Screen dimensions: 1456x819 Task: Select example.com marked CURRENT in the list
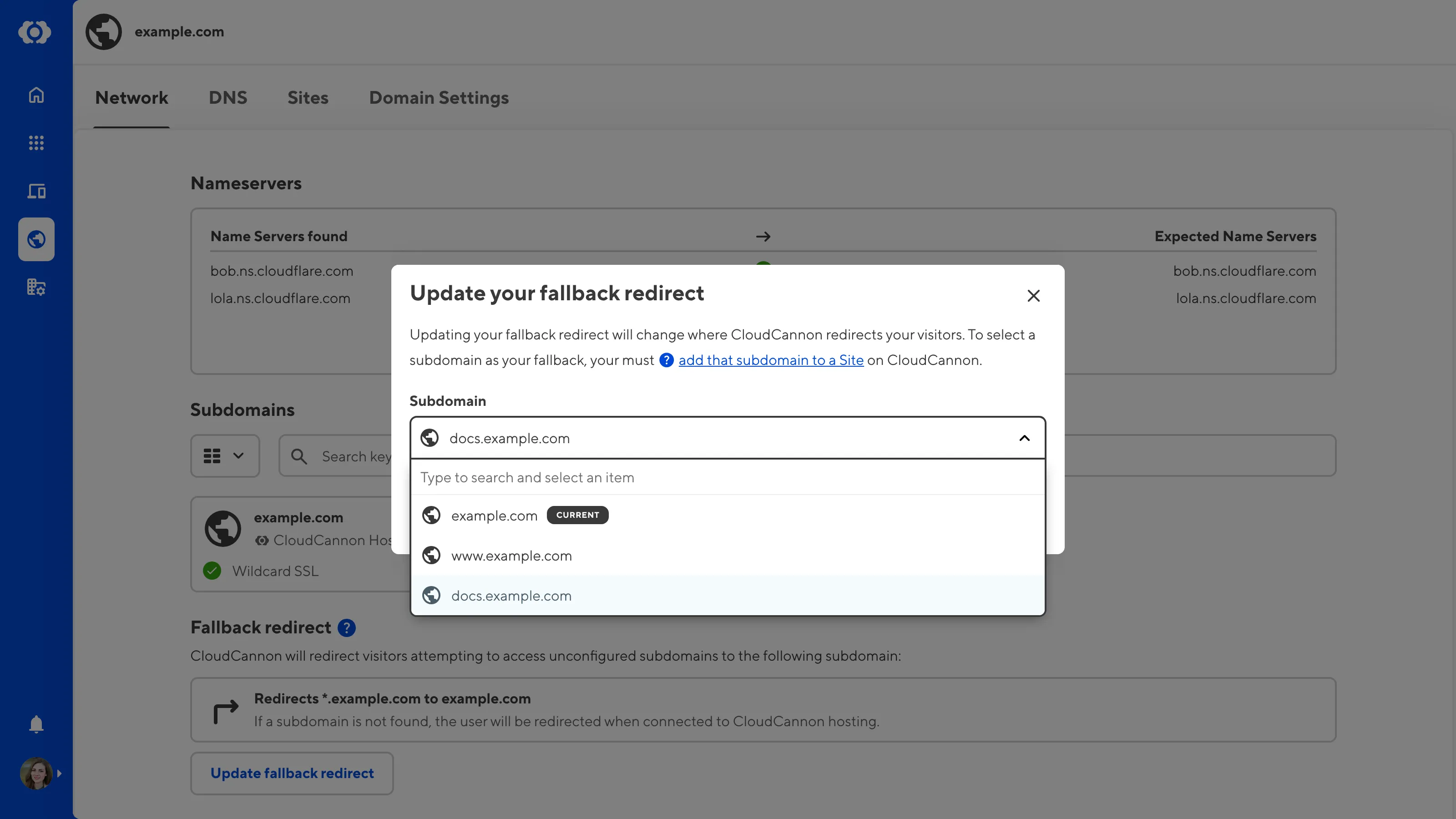coord(494,515)
